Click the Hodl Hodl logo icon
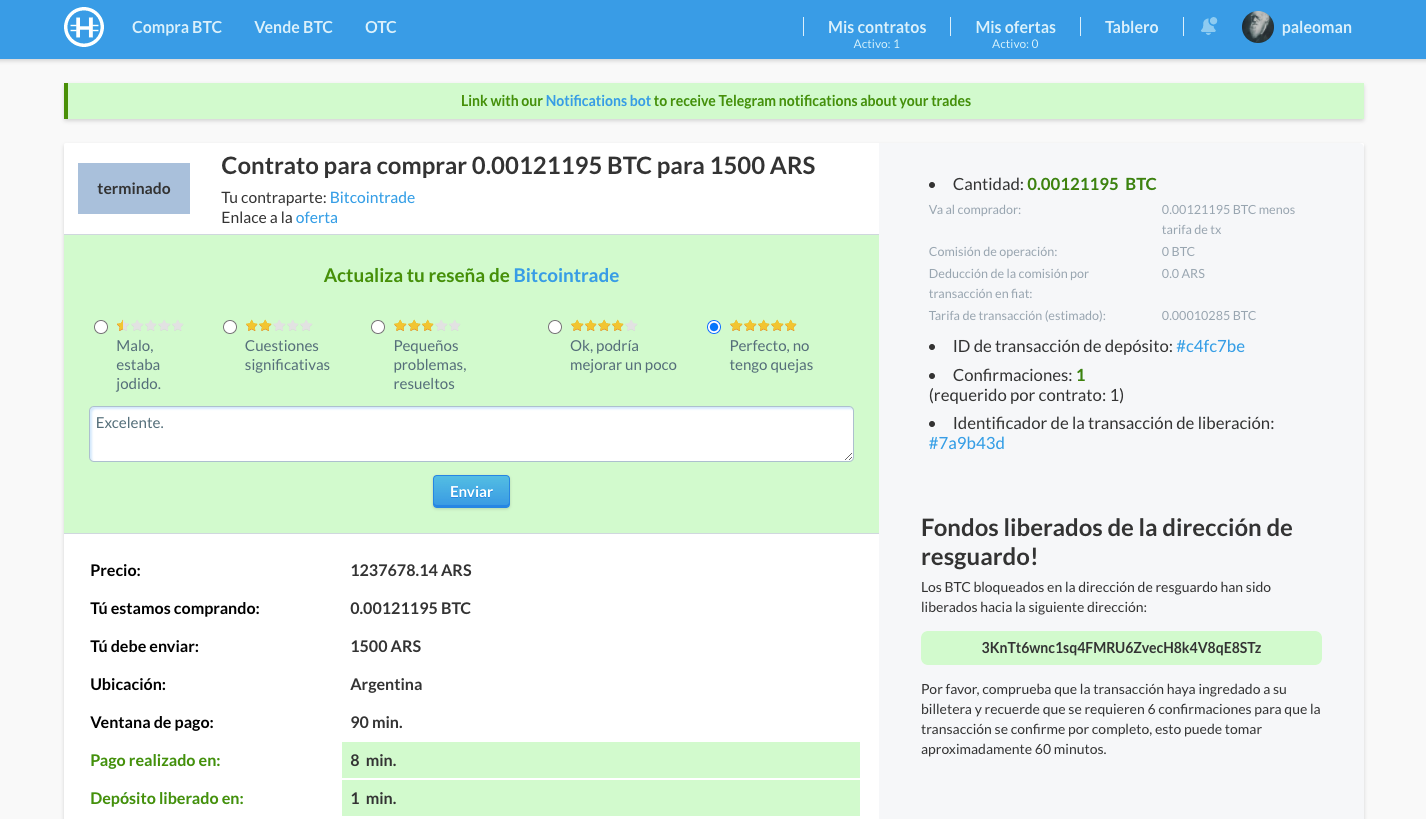This screenshot has height=819, width=1426. [84, 28]
